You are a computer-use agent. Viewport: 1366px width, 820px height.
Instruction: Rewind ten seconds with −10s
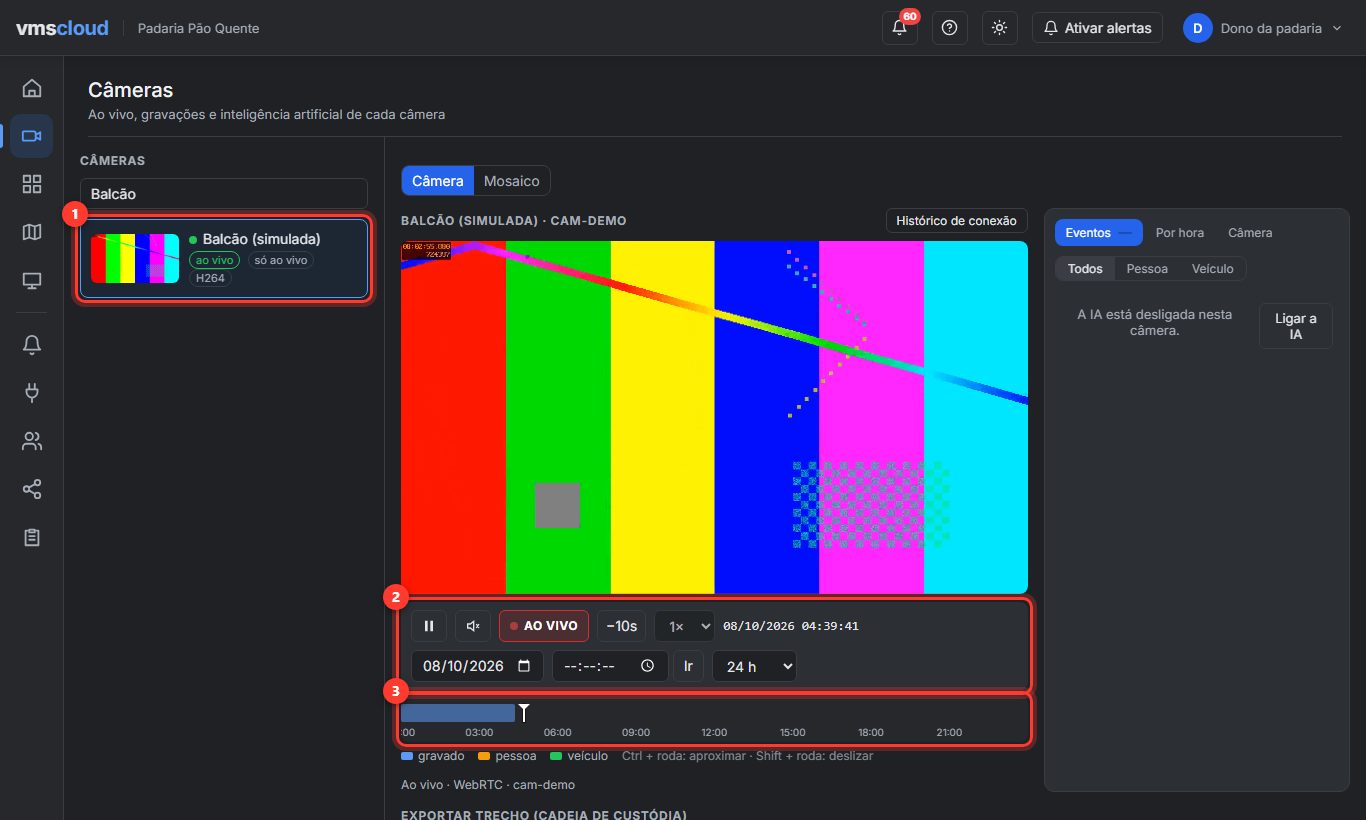point(622,626)
